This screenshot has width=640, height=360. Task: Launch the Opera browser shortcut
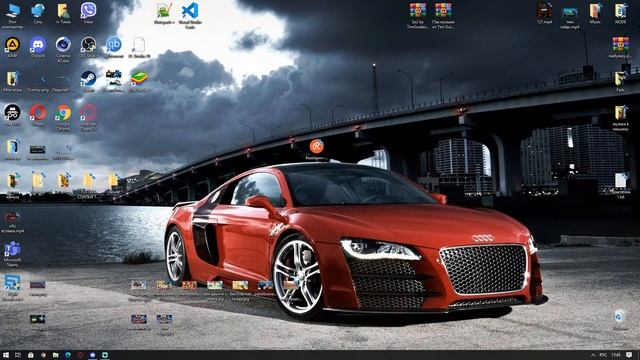[38, 112]
